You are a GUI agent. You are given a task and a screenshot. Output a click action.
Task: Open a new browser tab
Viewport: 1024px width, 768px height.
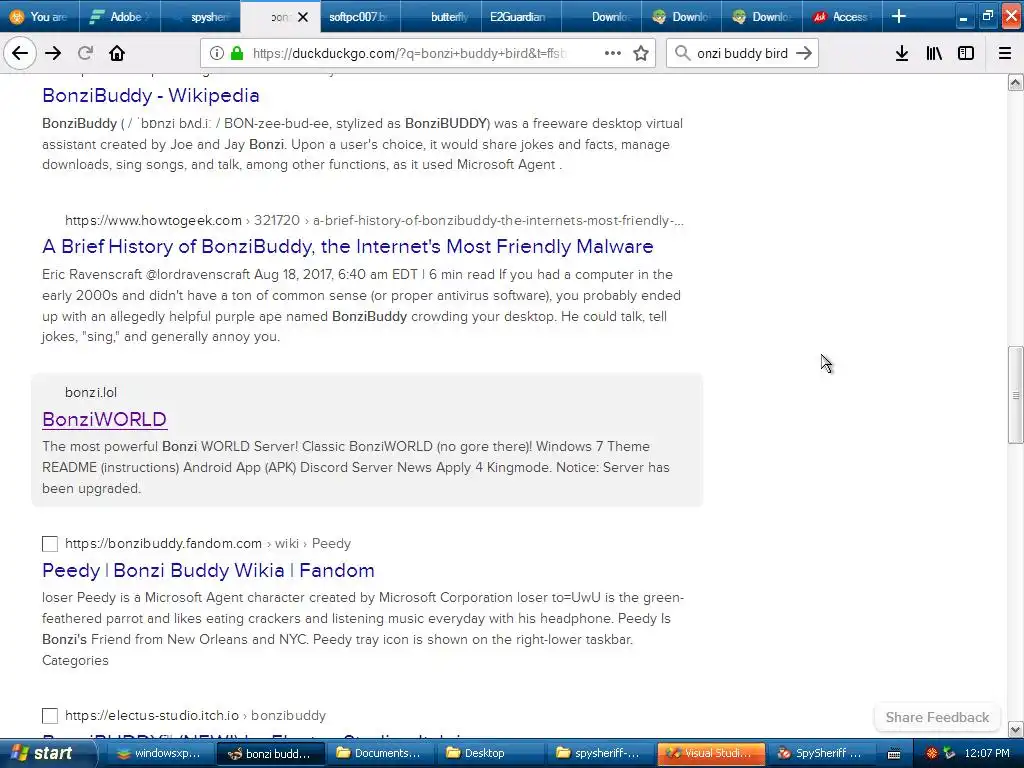point(899,16)
